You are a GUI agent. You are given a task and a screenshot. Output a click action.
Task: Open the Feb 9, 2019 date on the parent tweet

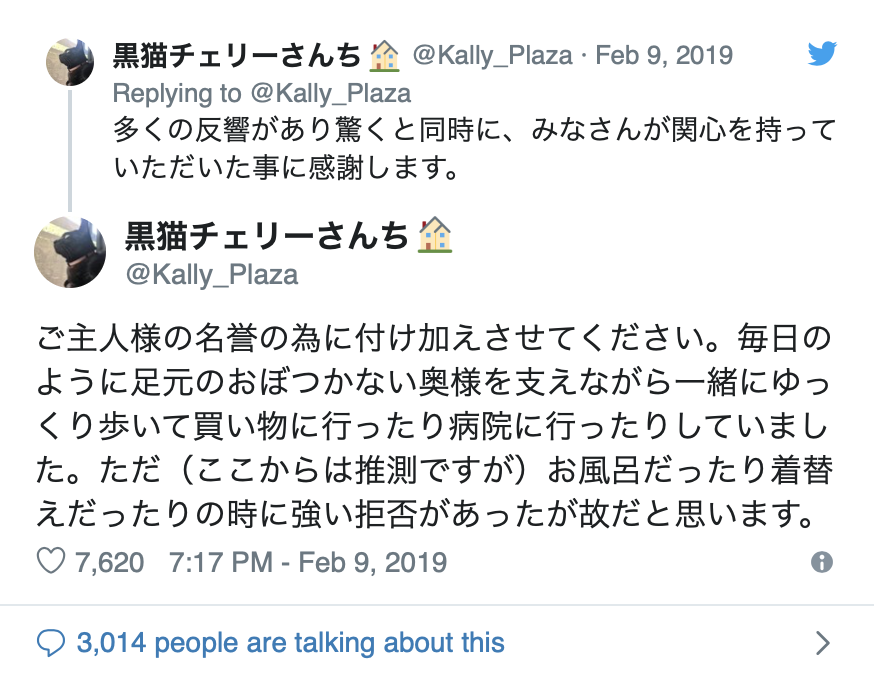pos(664,55)
